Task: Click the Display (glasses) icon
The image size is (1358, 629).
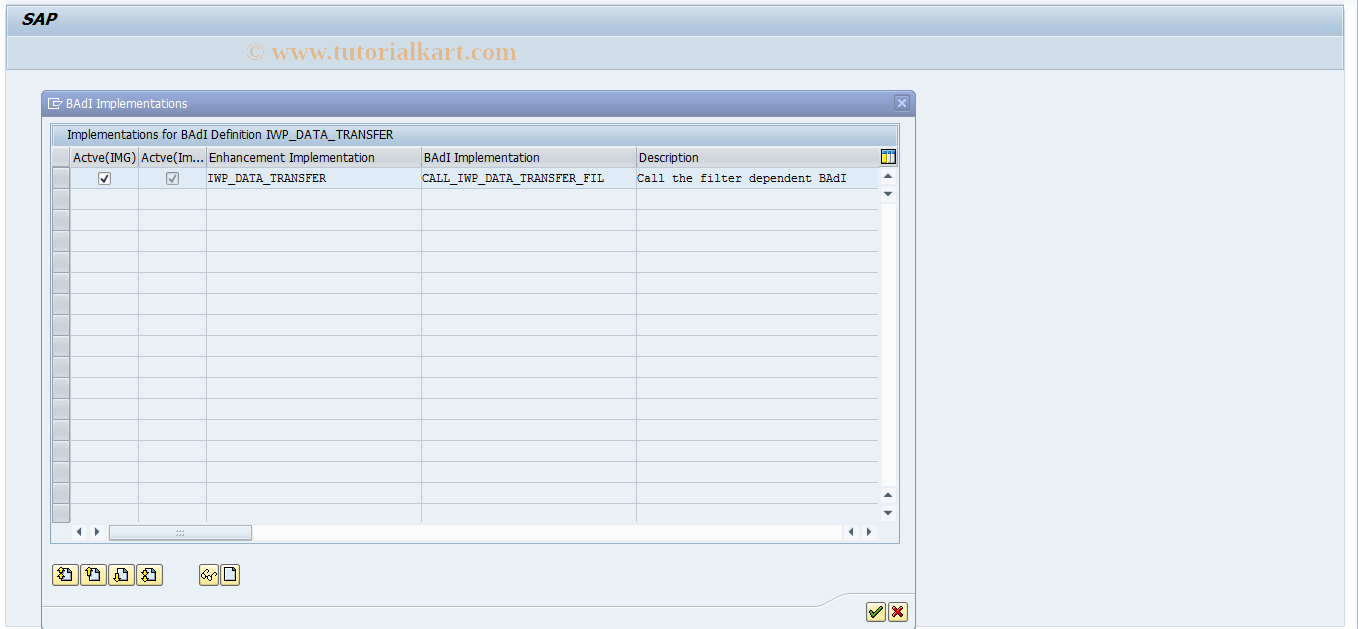Action: pos(209,574)
